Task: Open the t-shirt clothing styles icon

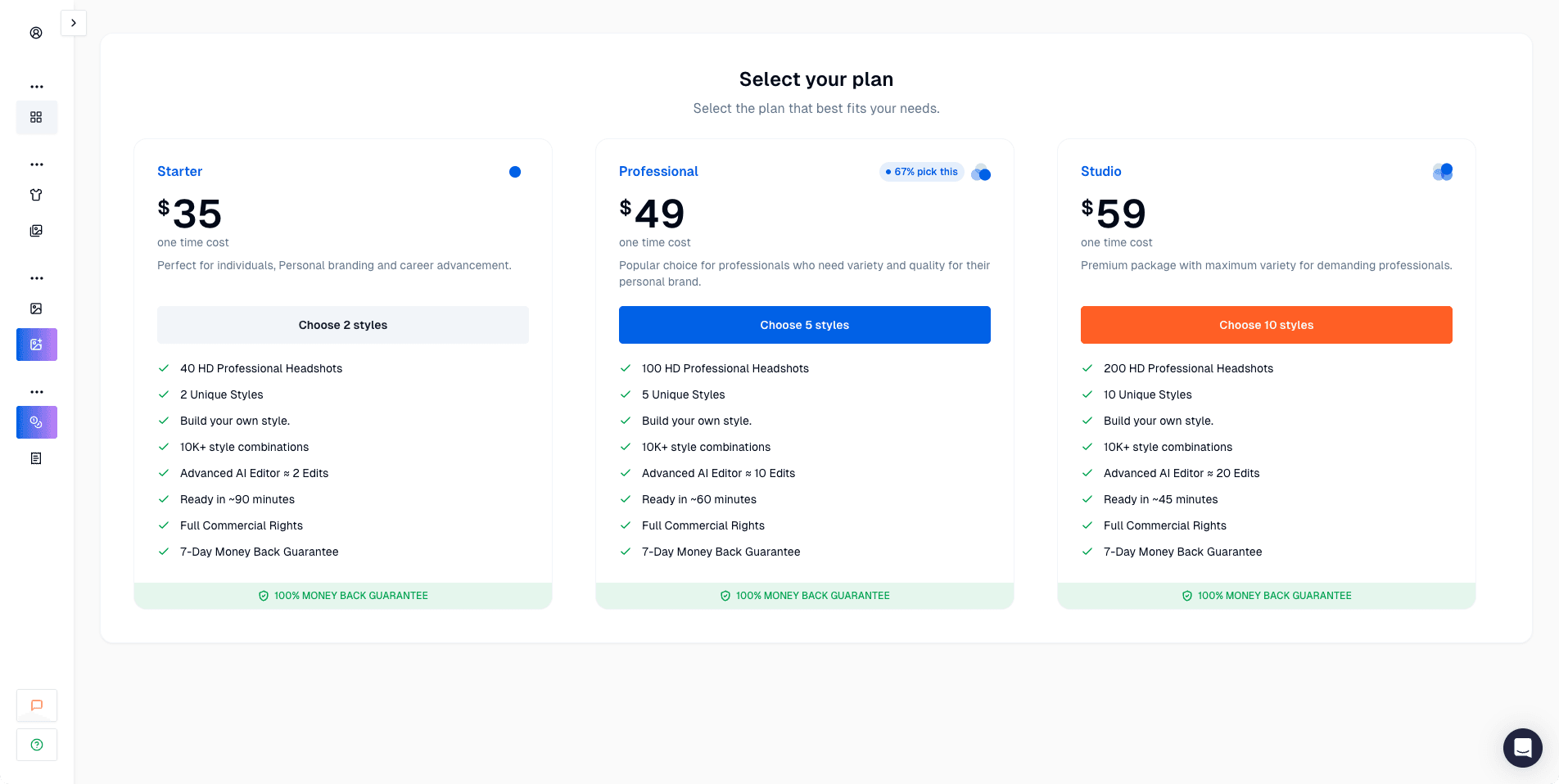Action: 36,195
